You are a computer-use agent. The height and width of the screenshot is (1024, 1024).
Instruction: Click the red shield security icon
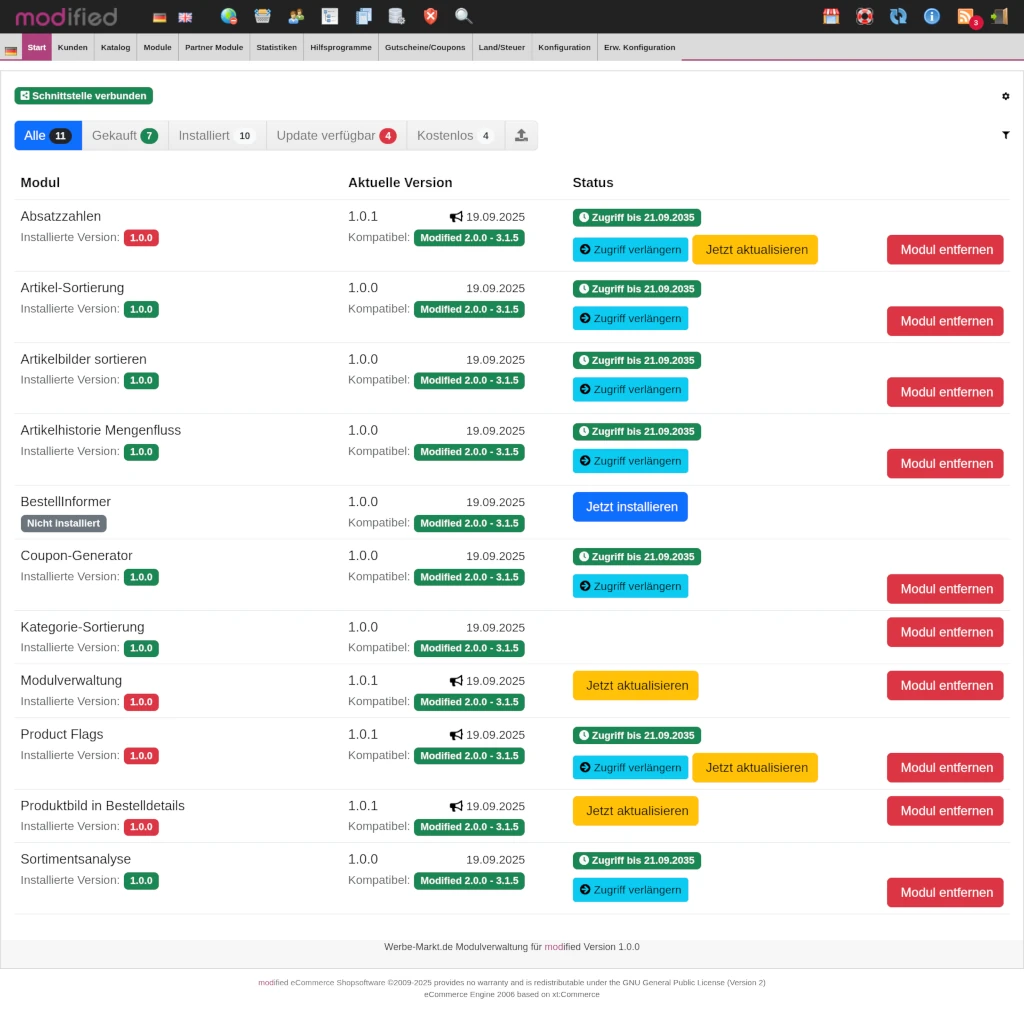tap(430, 16)
